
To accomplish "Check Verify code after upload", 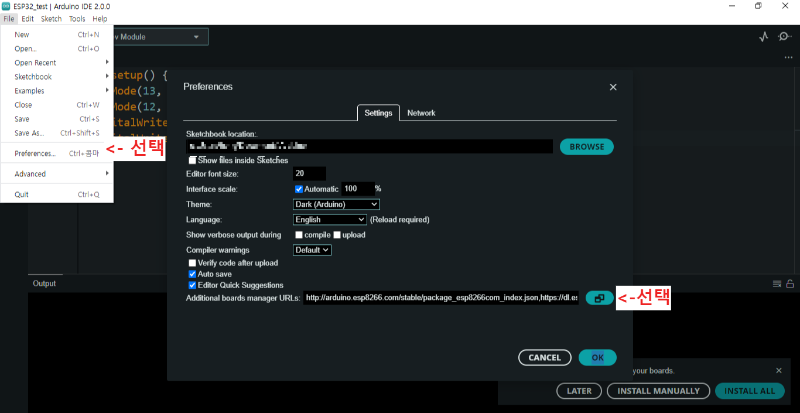I will point(192,263).
